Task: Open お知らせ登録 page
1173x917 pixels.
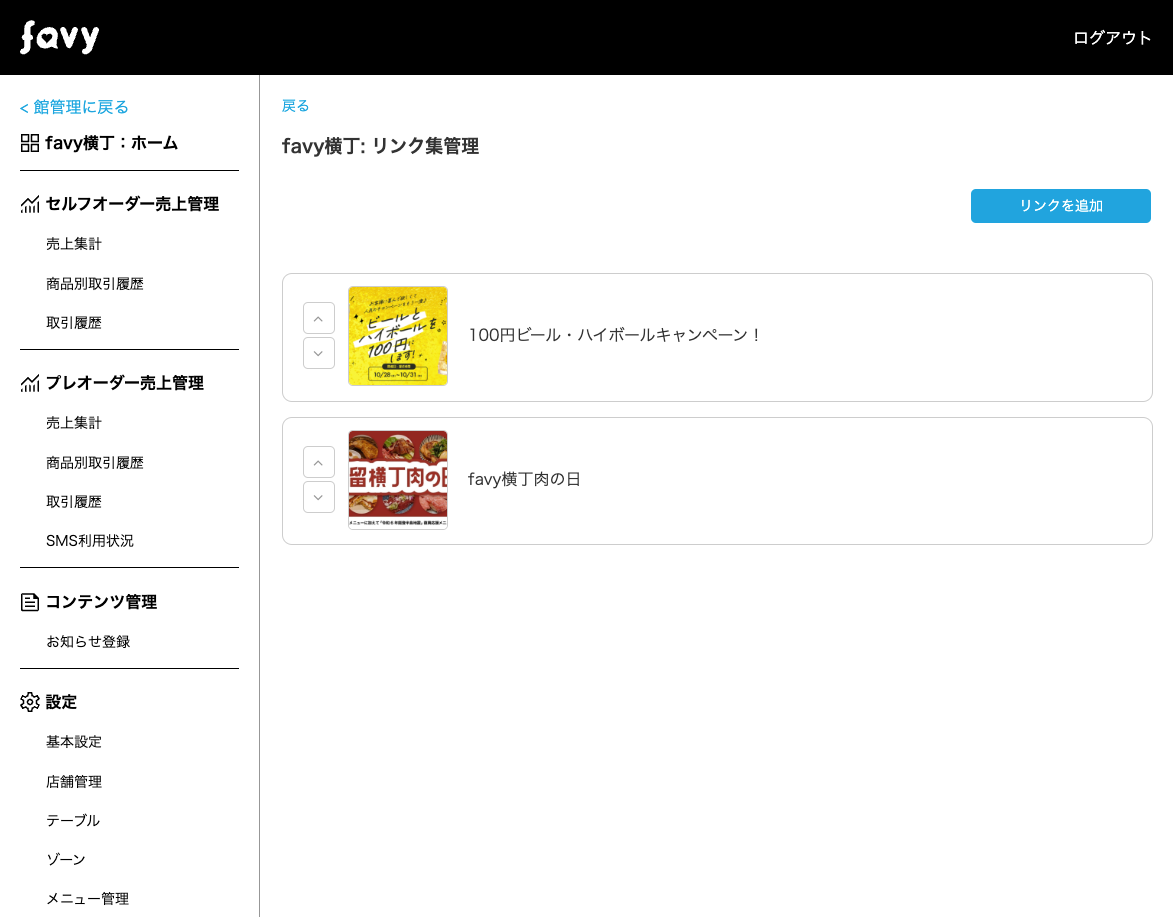Action: click(88, 642)
